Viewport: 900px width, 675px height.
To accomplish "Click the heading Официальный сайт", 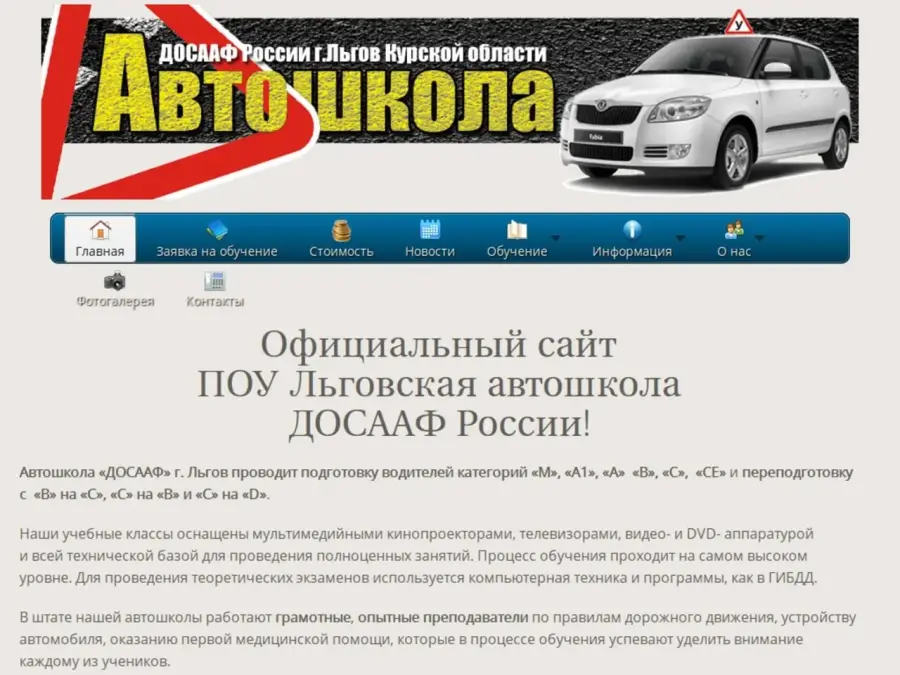I will 439,344.
